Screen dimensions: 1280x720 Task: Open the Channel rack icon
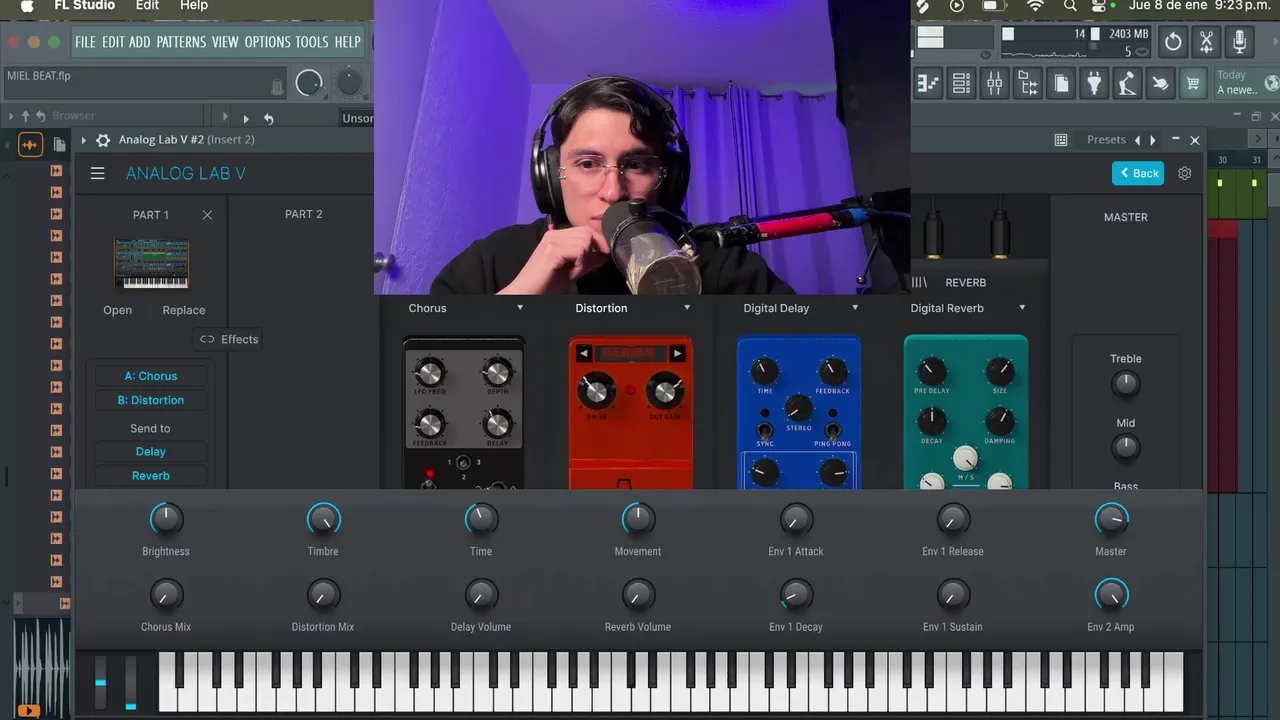pyautogui.click(x=961, y=84)
